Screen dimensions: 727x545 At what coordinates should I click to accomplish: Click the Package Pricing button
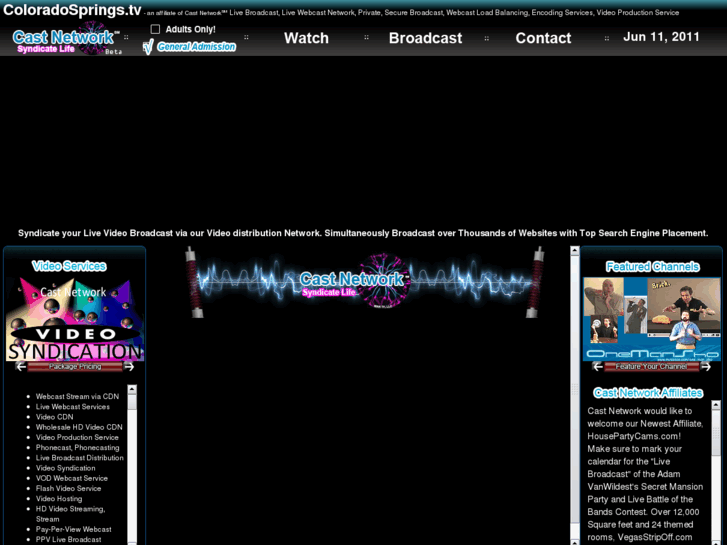[75, 366]
